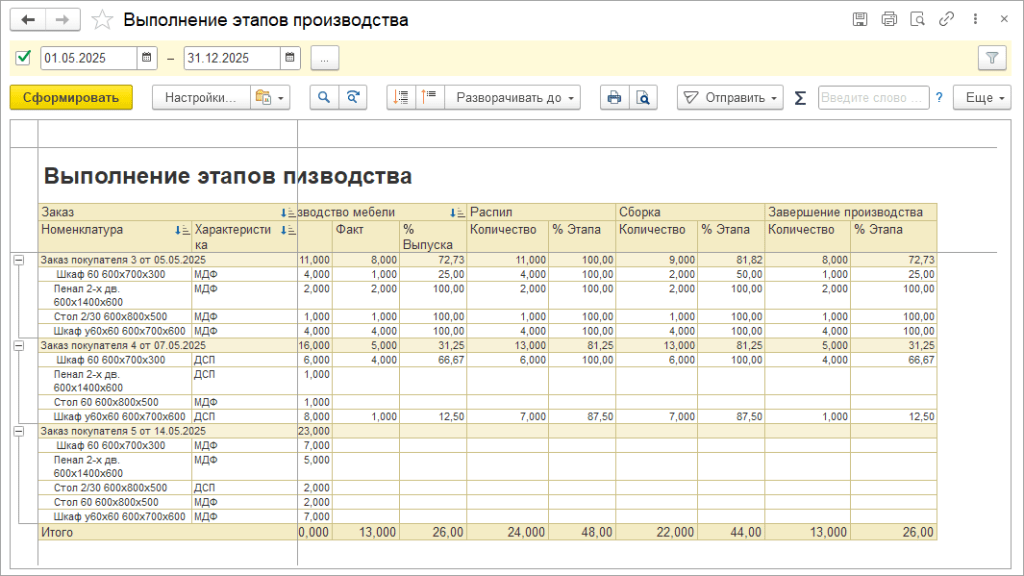Copy link using the chain icon

click(947, 20)
